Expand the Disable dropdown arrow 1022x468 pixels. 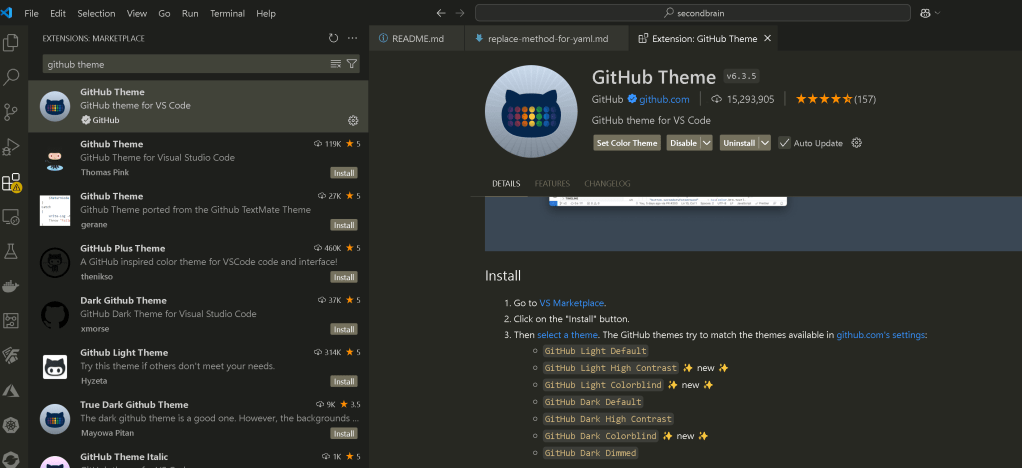pyautogui.click(x=707, y=143)
